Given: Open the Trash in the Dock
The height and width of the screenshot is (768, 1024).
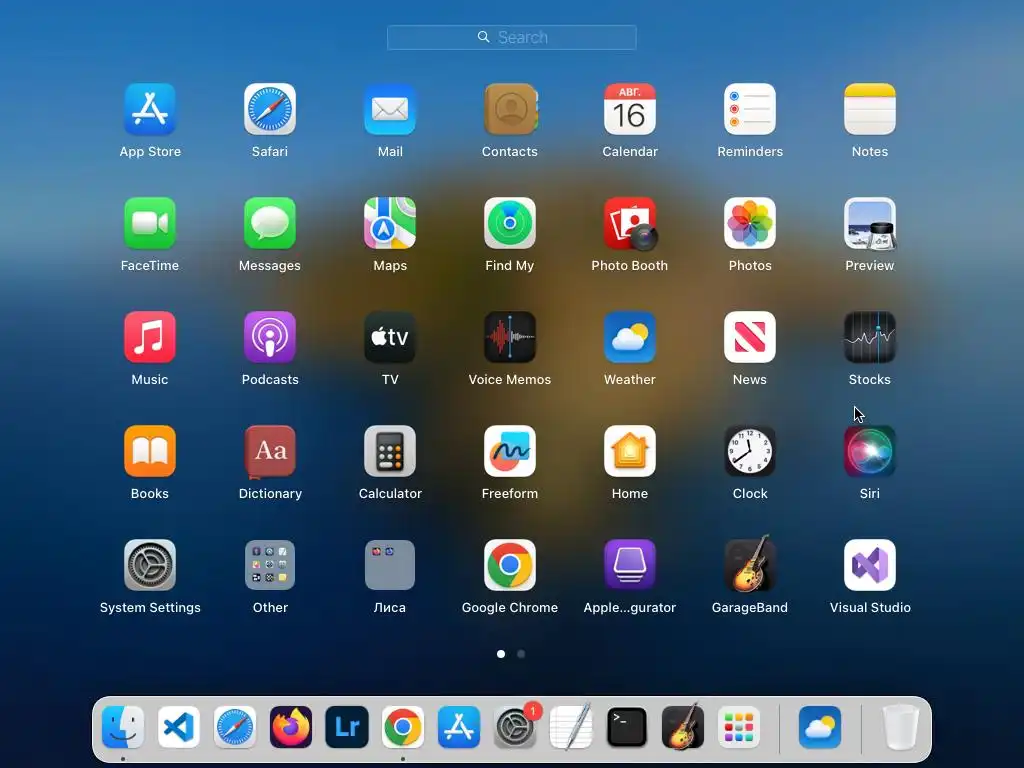Looking at the screenshot, I should click(901, 727).
